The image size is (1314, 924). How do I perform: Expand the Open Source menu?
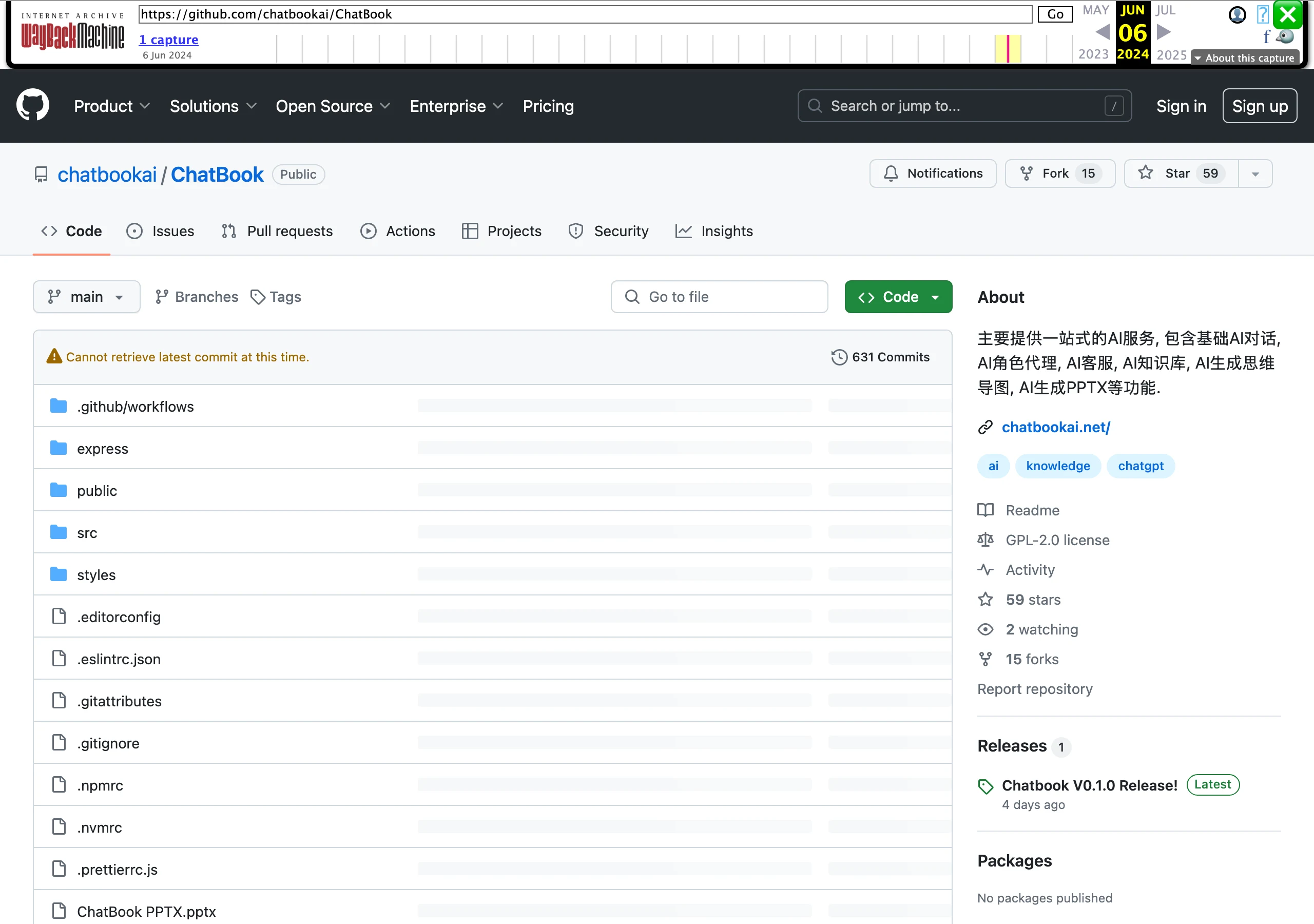tap(333, 106)
